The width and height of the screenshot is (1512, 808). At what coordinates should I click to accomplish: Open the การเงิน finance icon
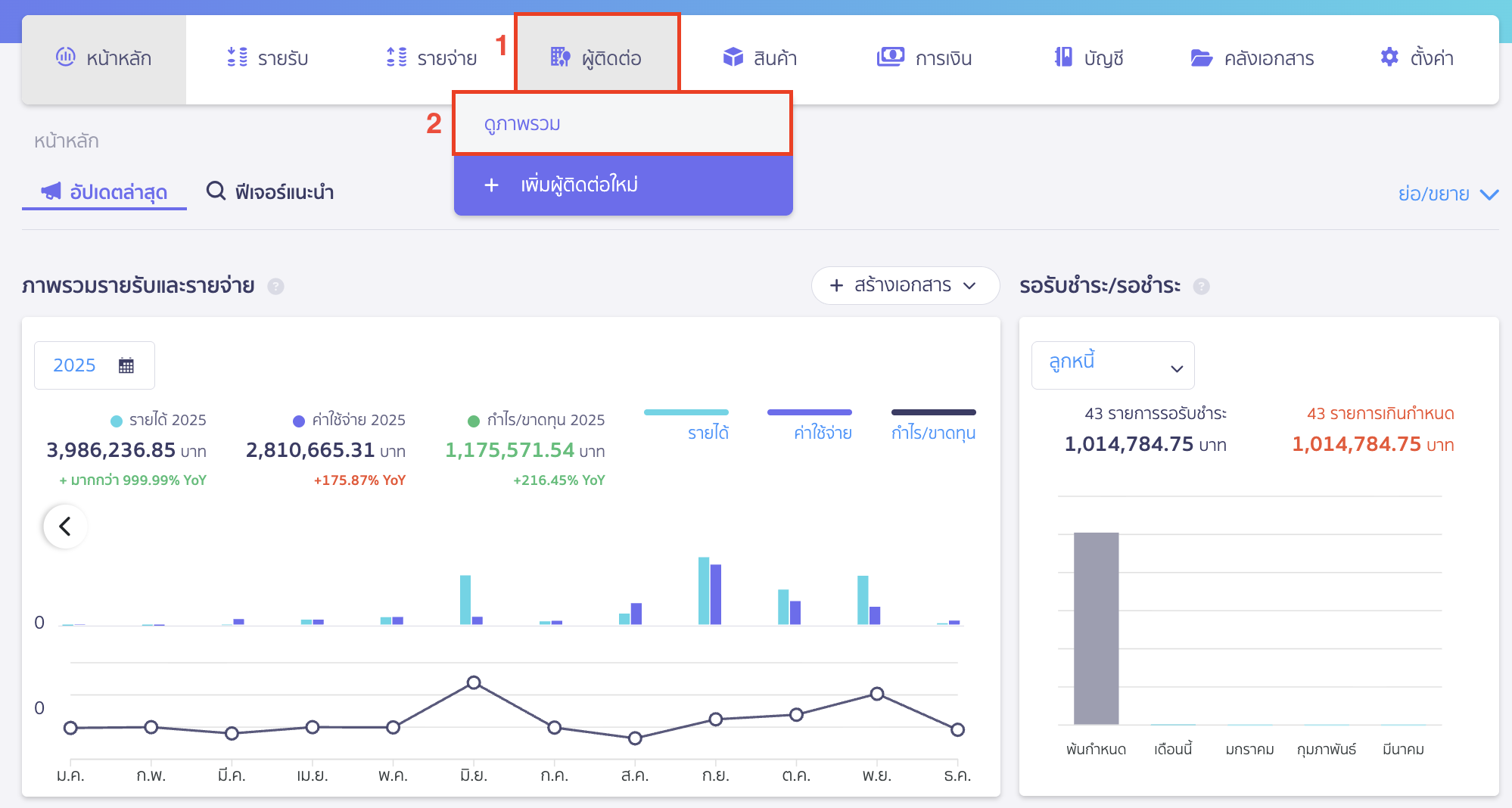coord(891,56)
